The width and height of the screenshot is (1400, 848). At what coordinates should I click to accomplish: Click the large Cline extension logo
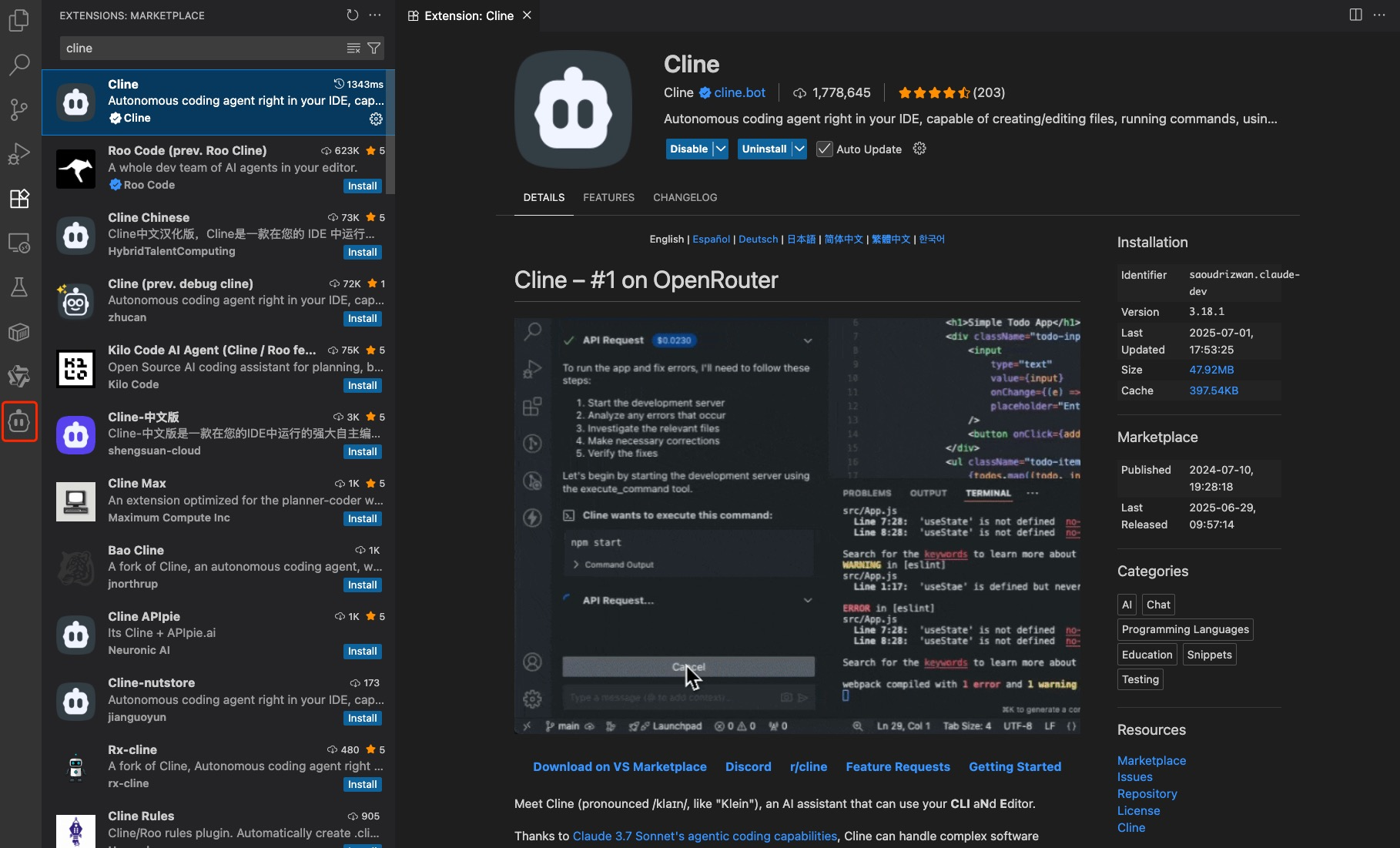(x=573, y=109)
